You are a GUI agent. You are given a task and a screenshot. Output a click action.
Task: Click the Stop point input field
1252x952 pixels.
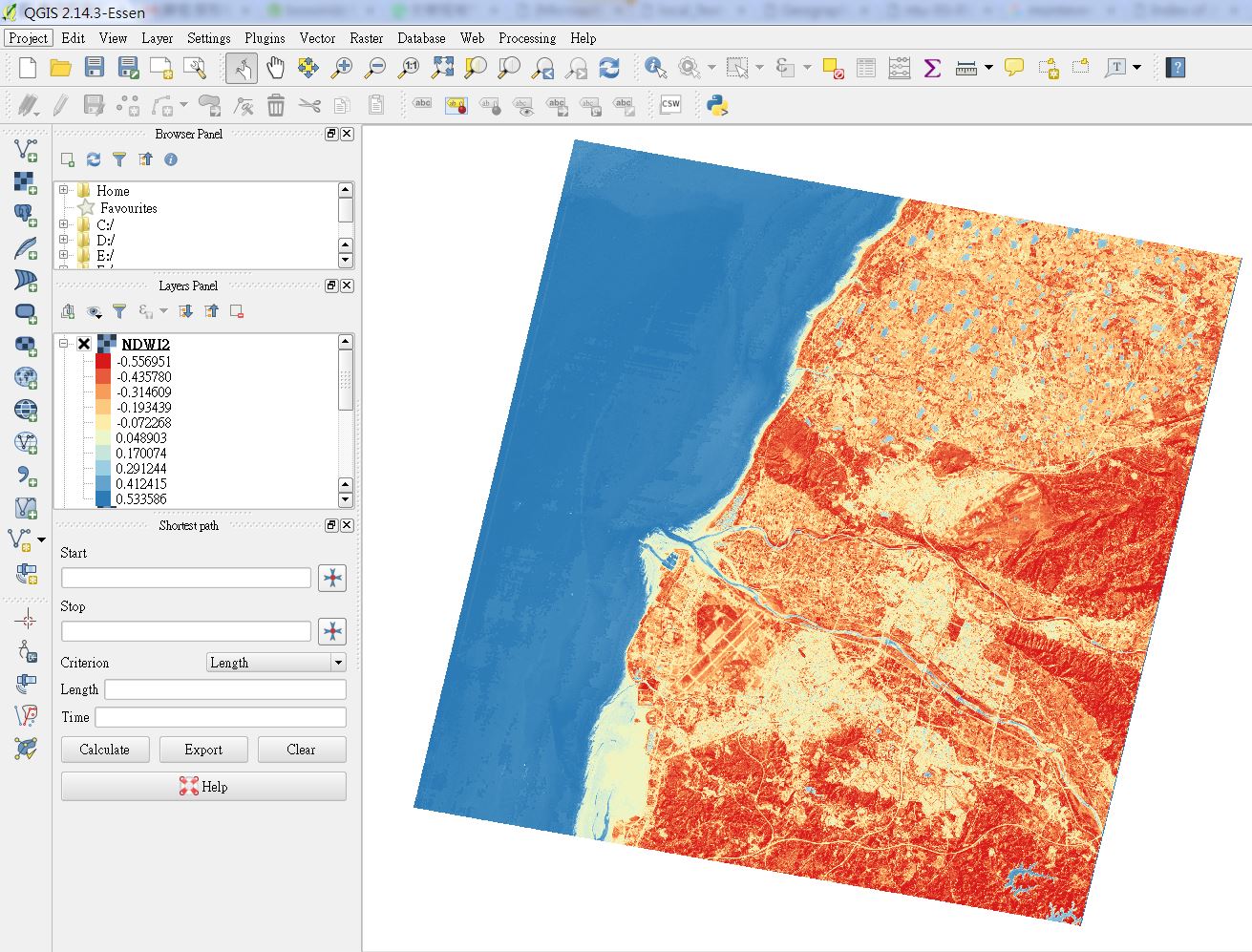pyautogui.click(x=186, y=631)
